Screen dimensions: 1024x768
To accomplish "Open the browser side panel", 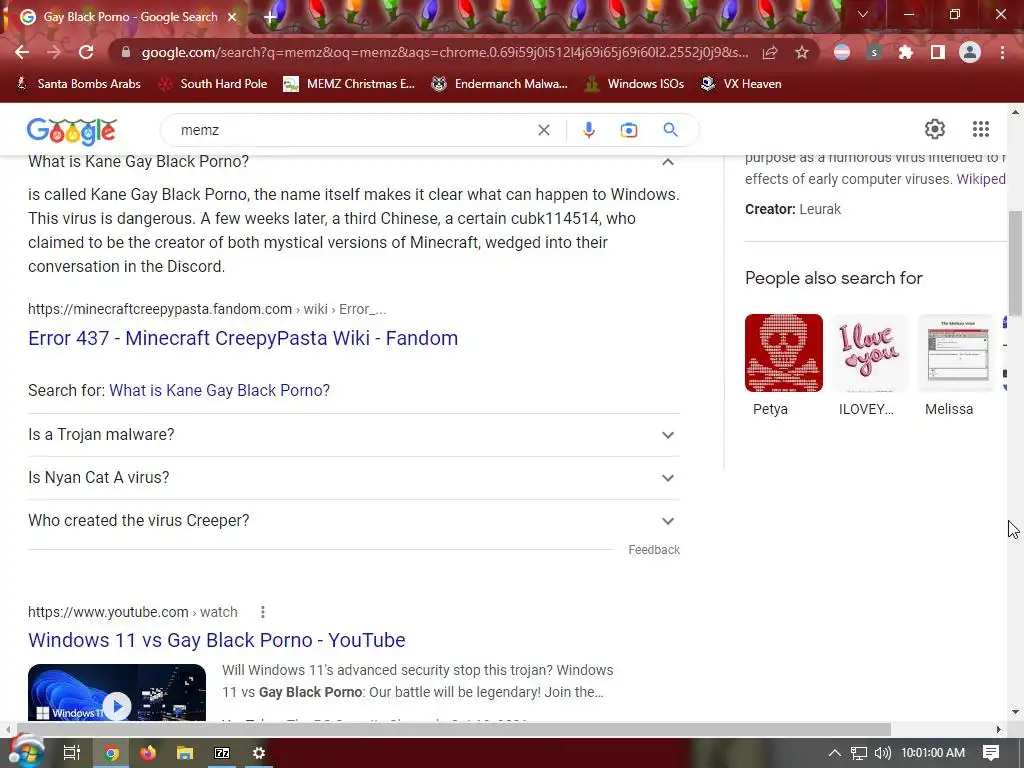I will pyautogui.click(x=938, y=52).
